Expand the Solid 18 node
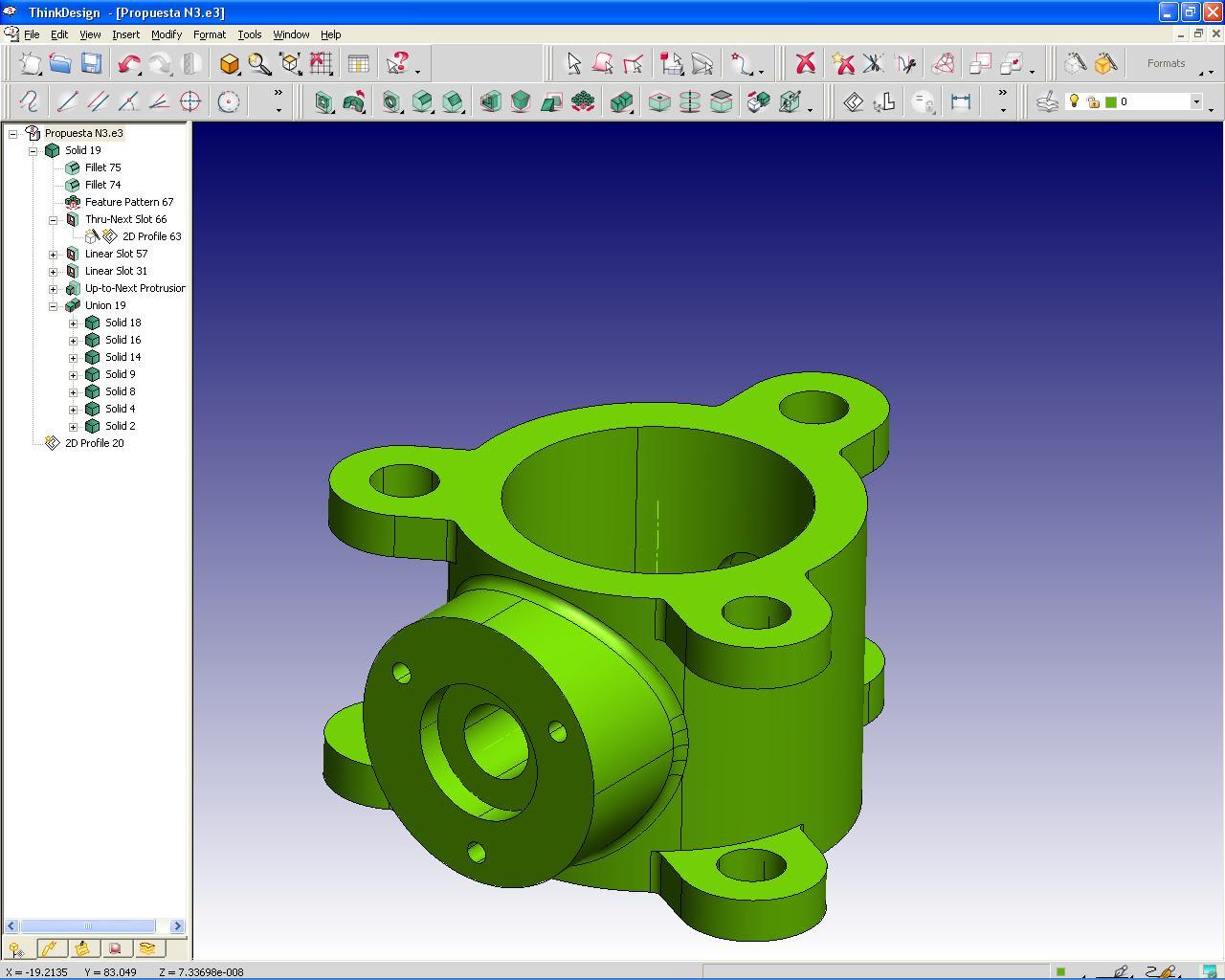This screenshot has width=1225, height=980. click(x=74, y=323)
